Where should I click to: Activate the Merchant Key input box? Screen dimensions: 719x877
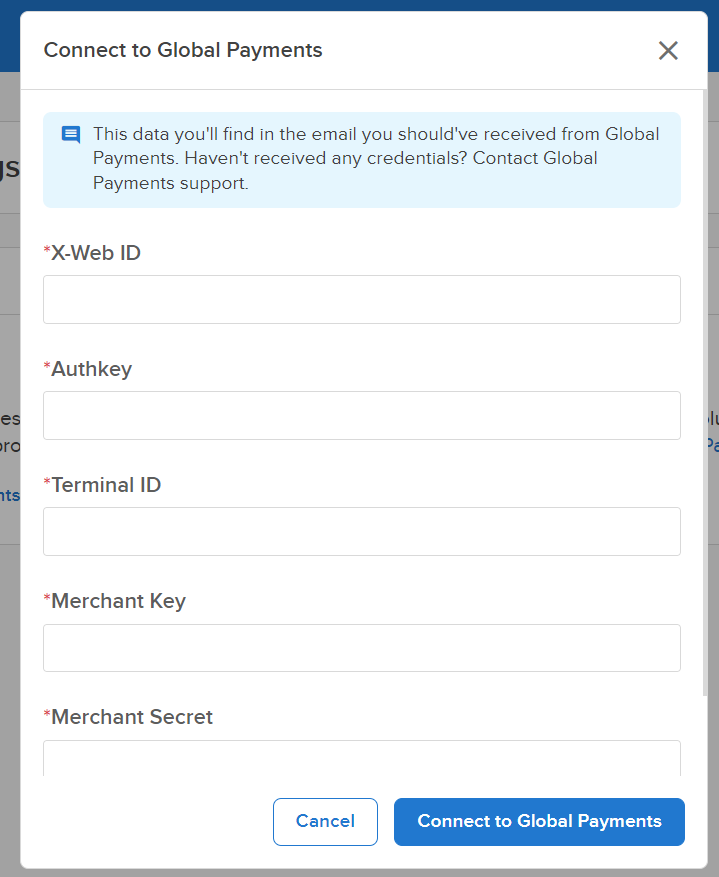(x=362, y=648)
